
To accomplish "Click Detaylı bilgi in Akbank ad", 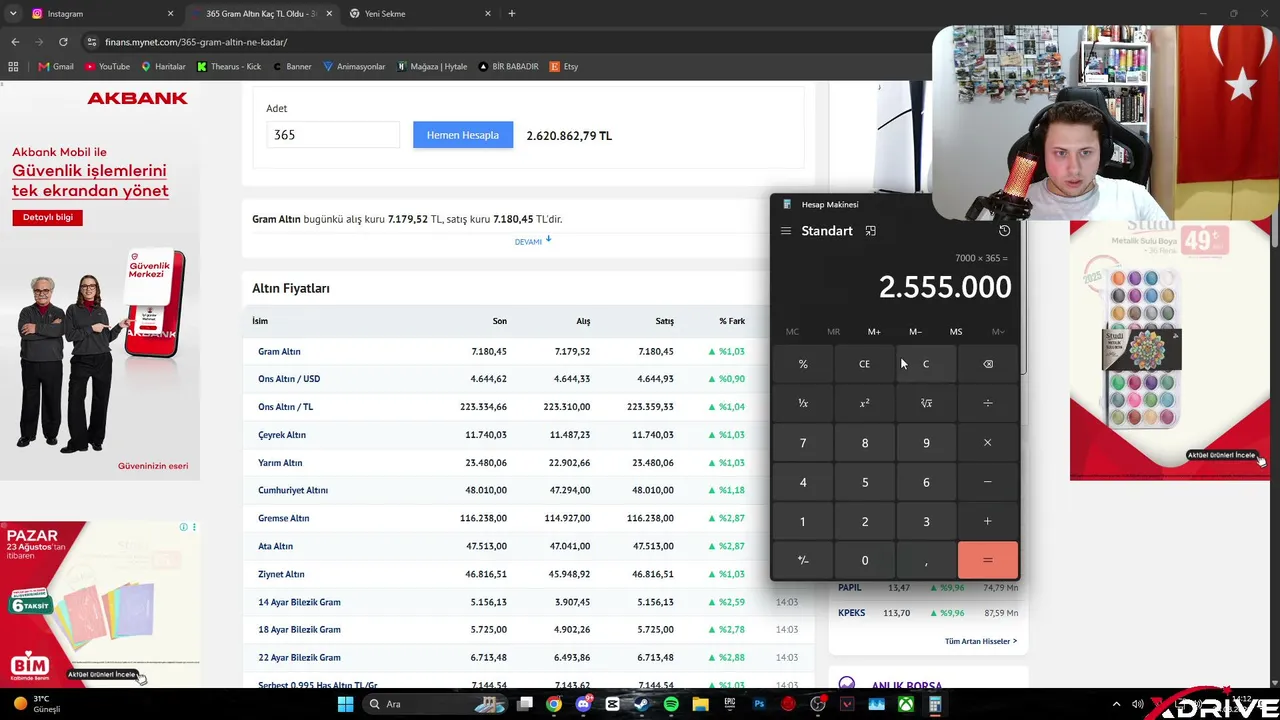I will click(x=48, y=217).
